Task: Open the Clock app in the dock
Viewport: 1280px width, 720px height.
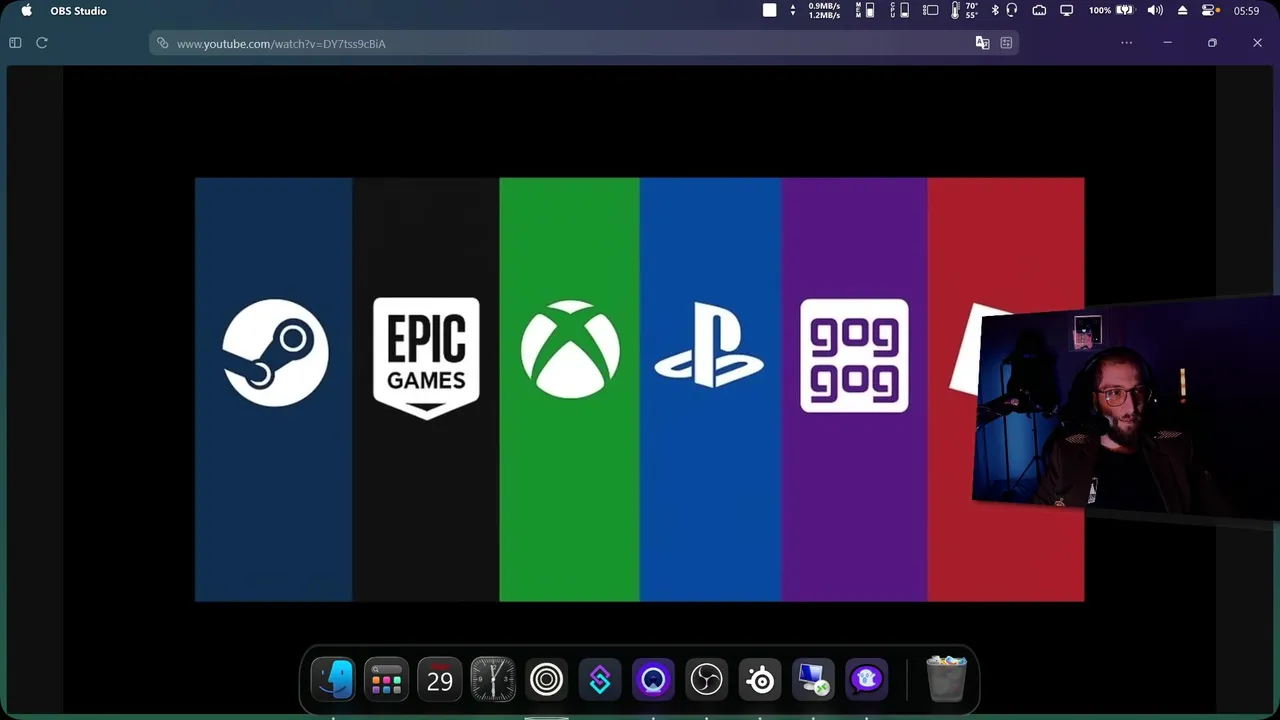Action: click(493, 680)
